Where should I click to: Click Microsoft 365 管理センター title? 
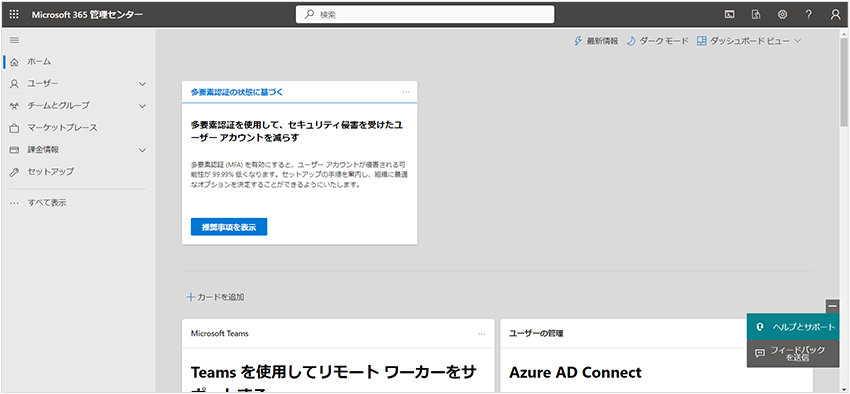pos(87,15)
